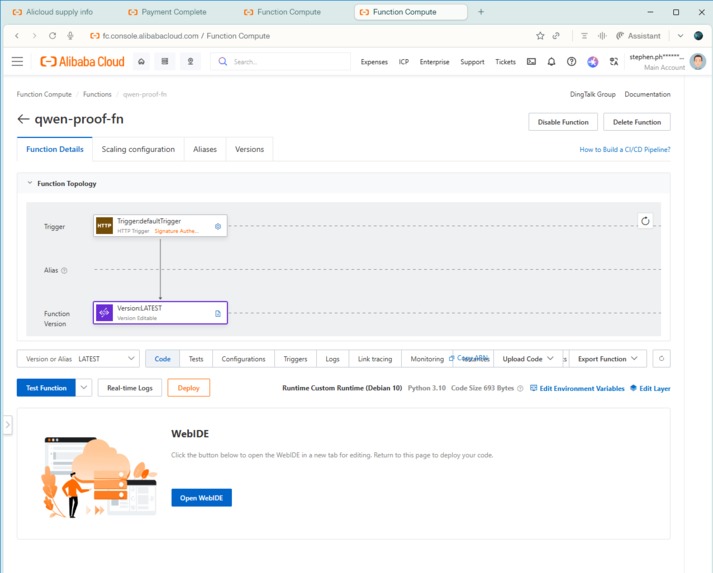
Task: Open the Upload Code dropdown
Action: point(528,359)
